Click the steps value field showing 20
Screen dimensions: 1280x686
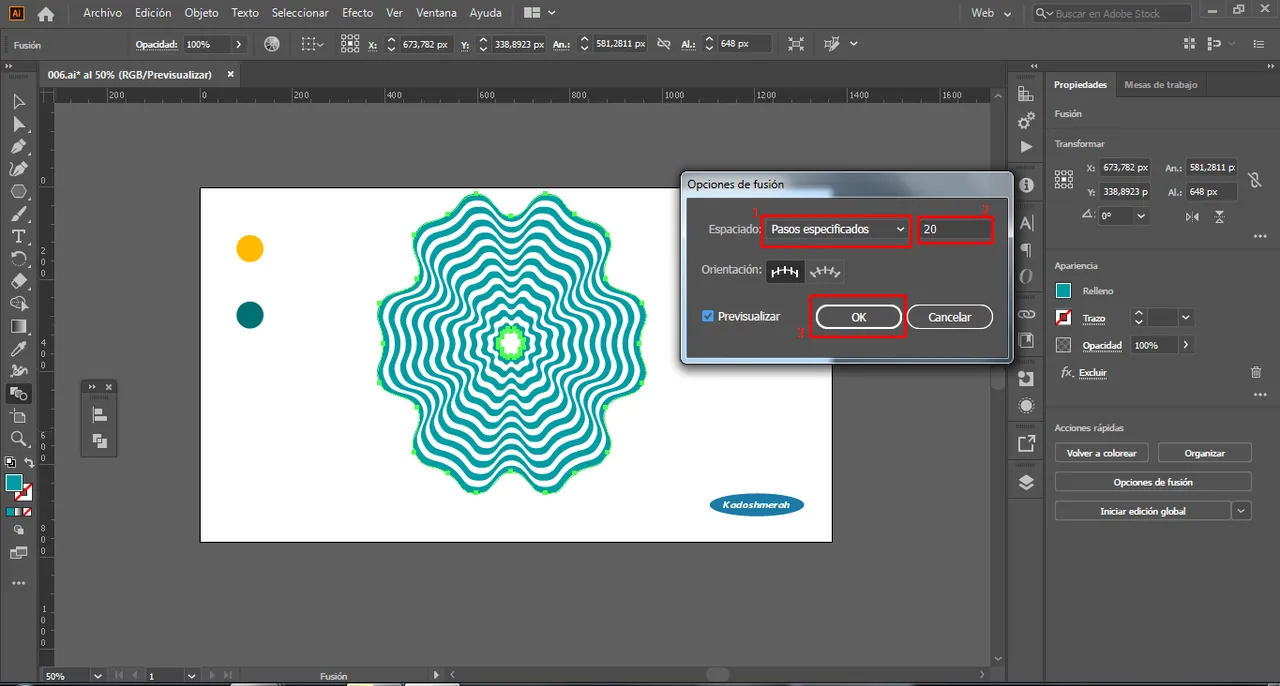pyautogui.click(x=955, y=229)
